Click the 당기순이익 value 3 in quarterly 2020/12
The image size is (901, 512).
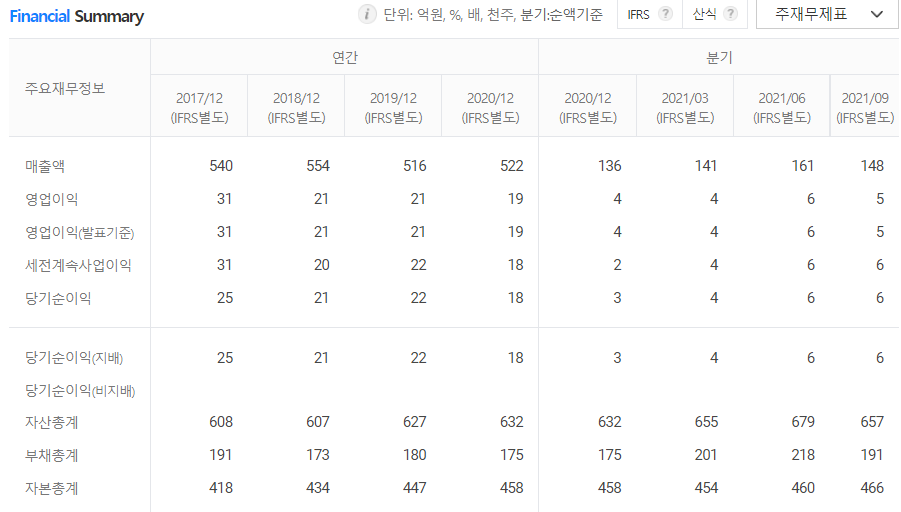coord(617,298)
